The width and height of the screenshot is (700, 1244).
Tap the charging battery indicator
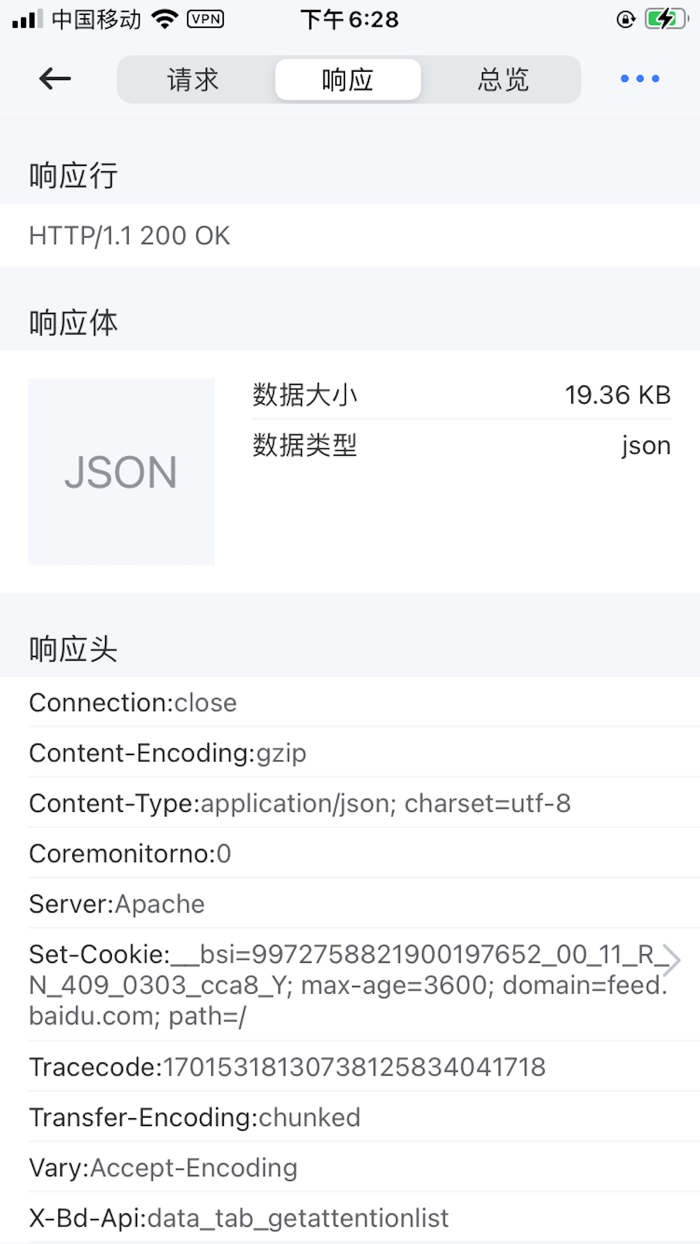click(x=666, y=17)
